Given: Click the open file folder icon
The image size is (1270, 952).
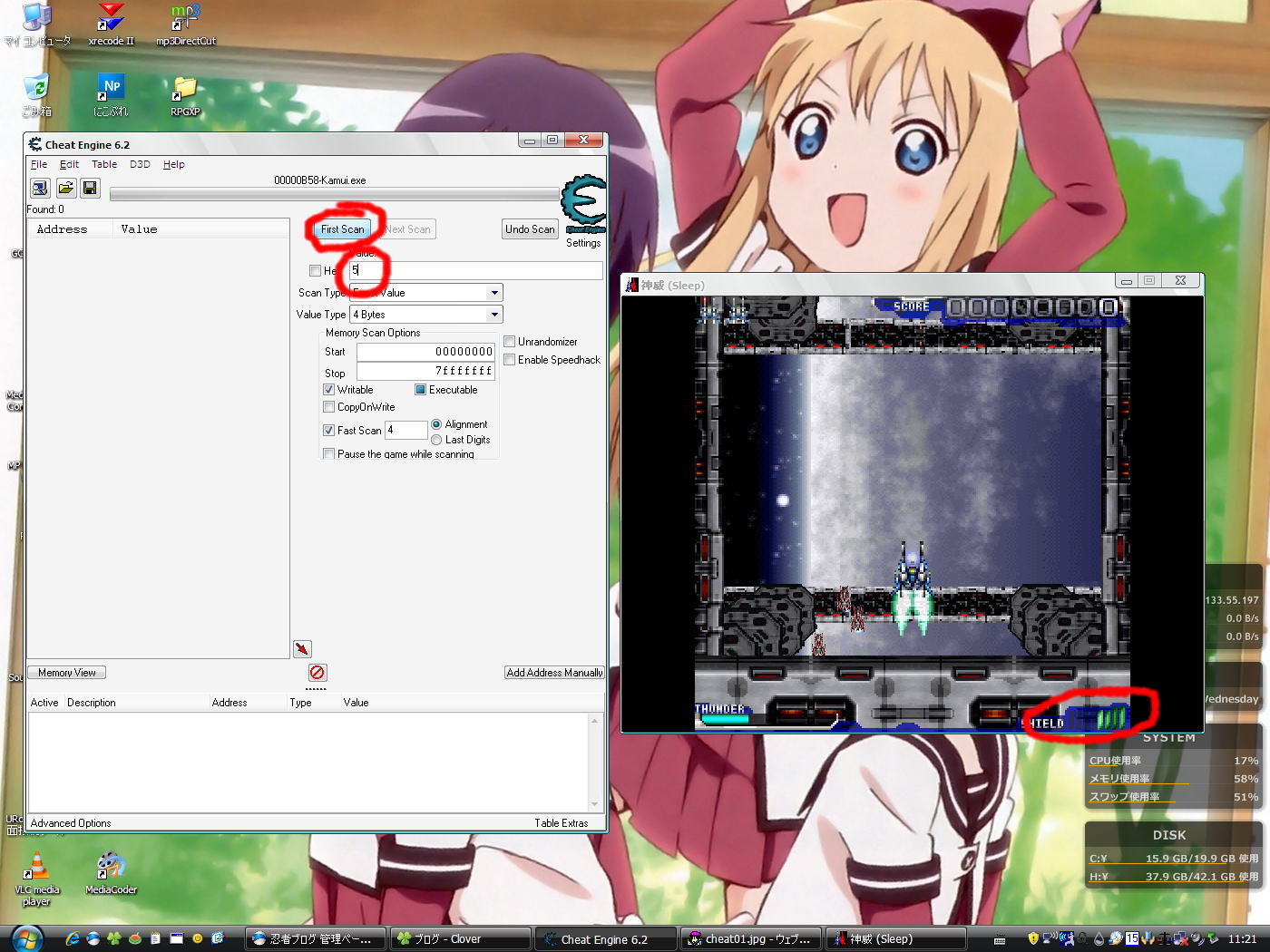Looking at the screenshot, I should [65, 188].
